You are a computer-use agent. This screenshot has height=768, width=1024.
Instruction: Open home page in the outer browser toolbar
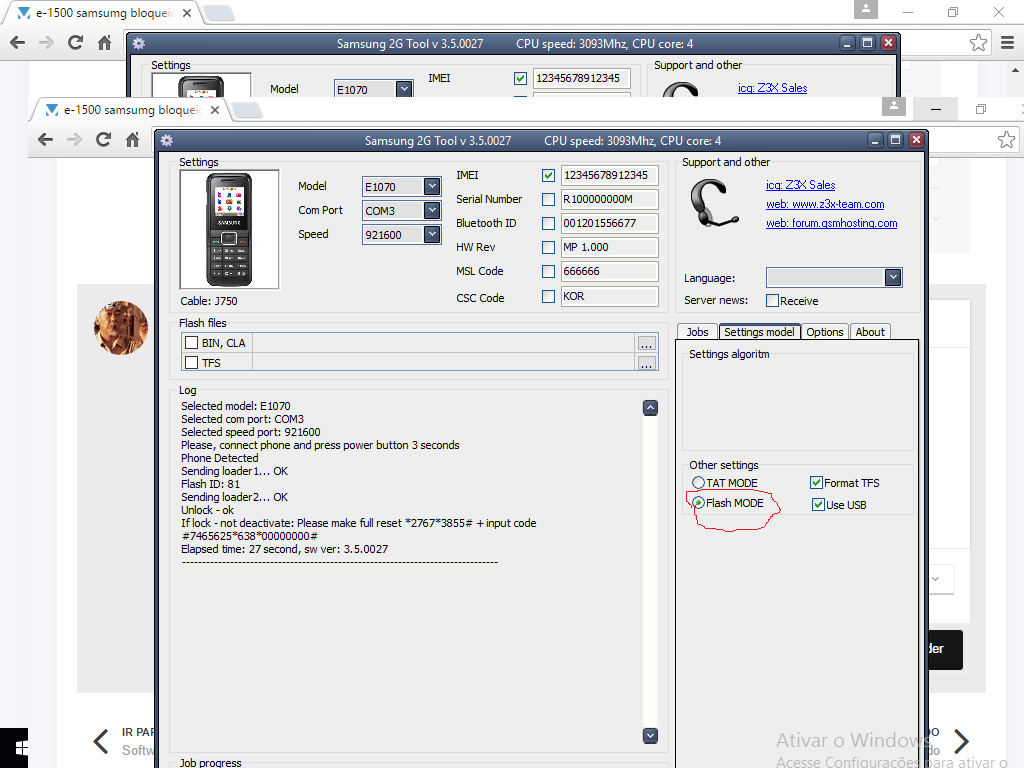tap(104, 43)
